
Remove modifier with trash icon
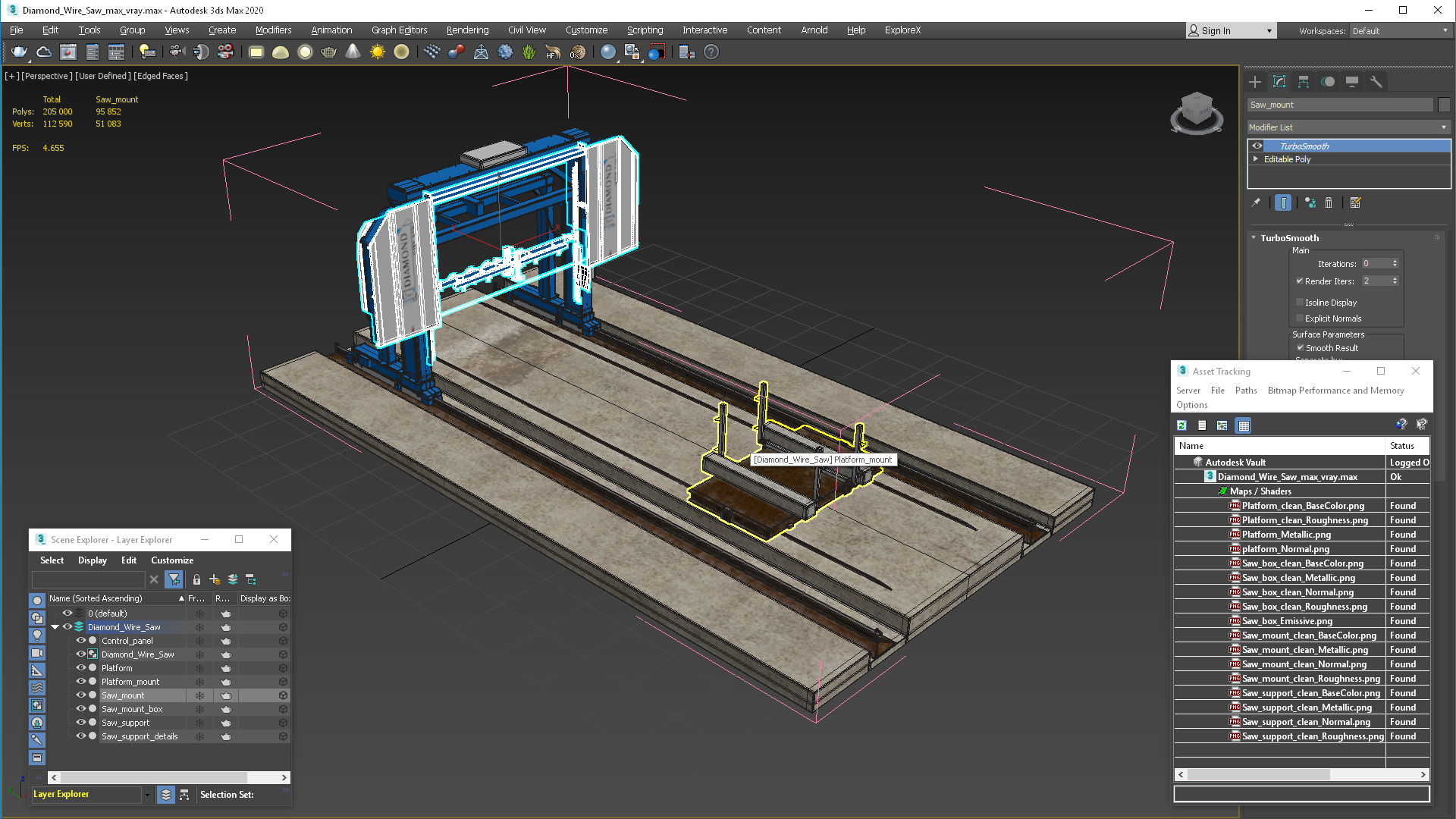pos(1329,202)
